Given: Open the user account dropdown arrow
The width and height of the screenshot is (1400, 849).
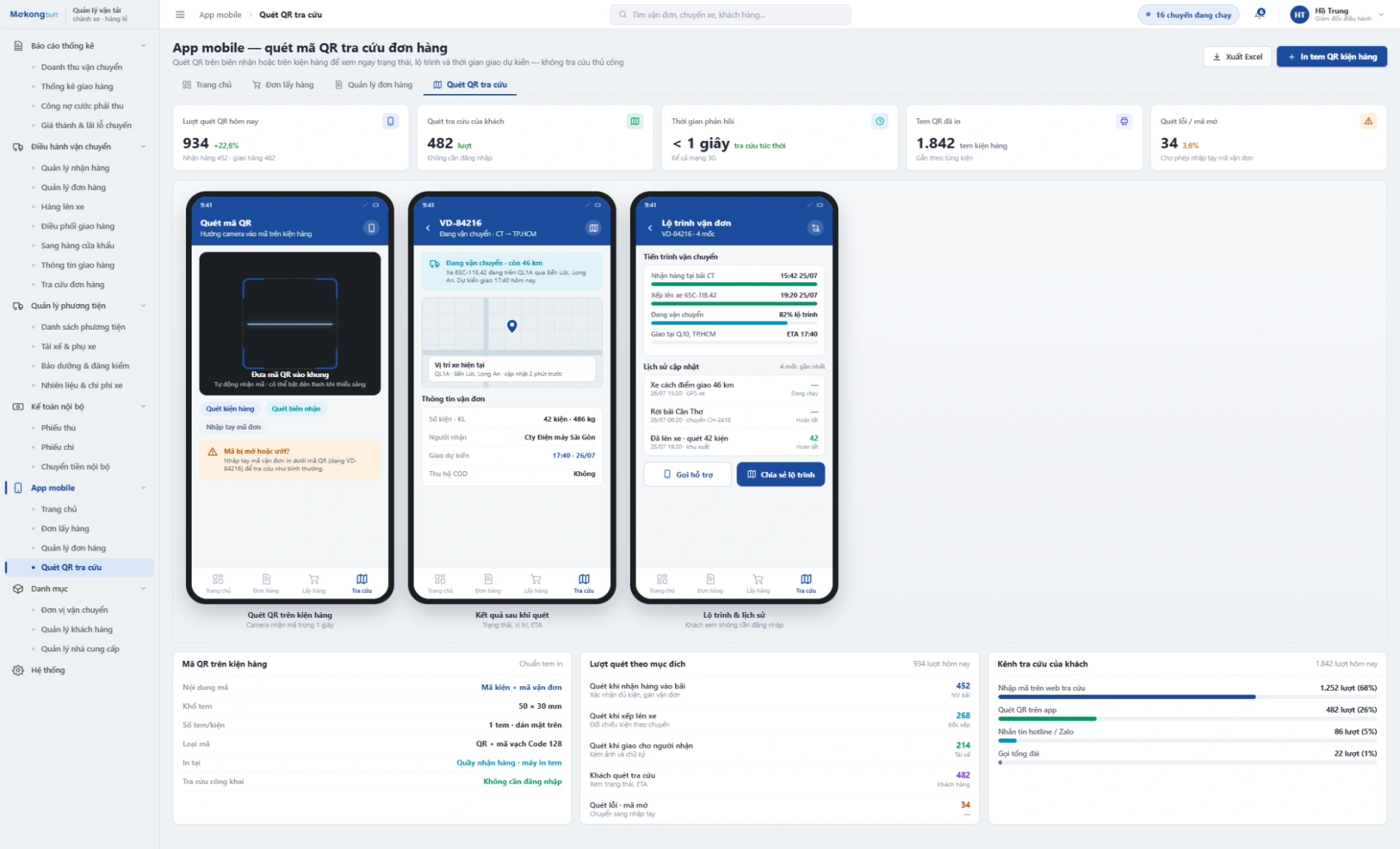Looking at the screenshot, I should coord(1381,15).
